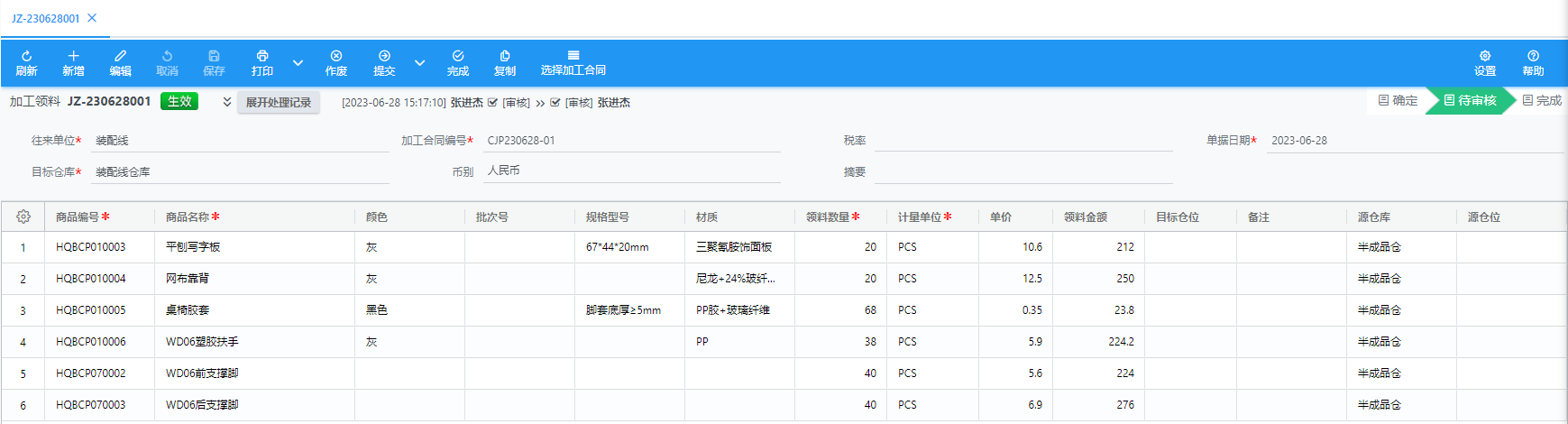The width and height of the screenshot is (1568, 424).
Task: Click 单价 column header
Action: point(1015,217)
